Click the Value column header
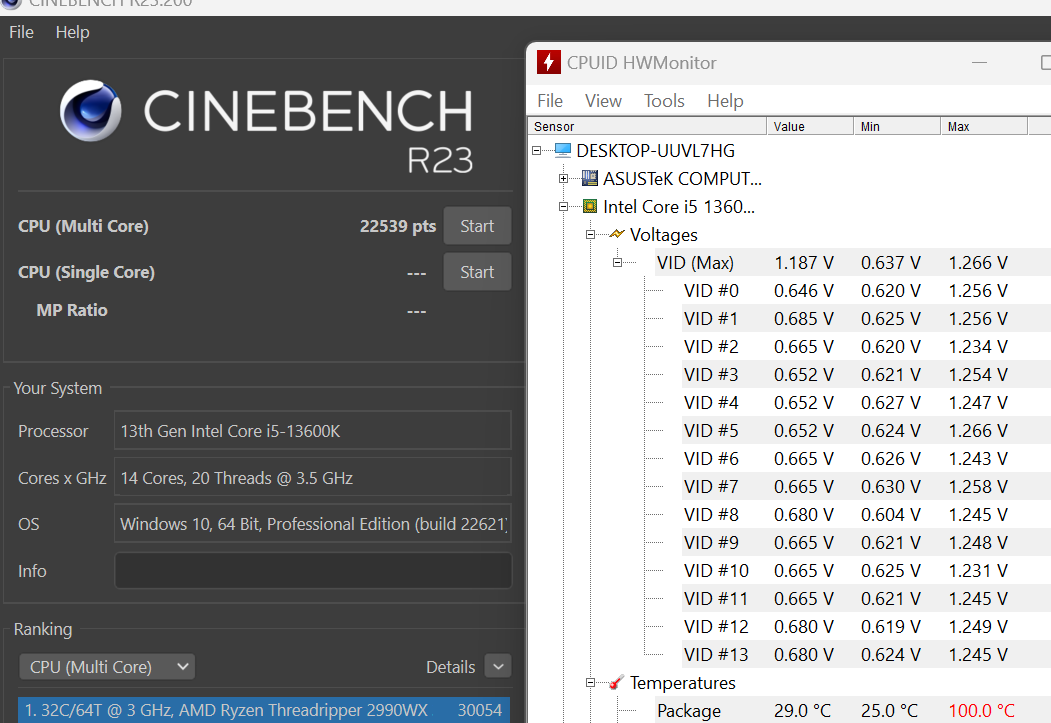1051x723 pixels. pyautogui.click(x=810, y=126)
